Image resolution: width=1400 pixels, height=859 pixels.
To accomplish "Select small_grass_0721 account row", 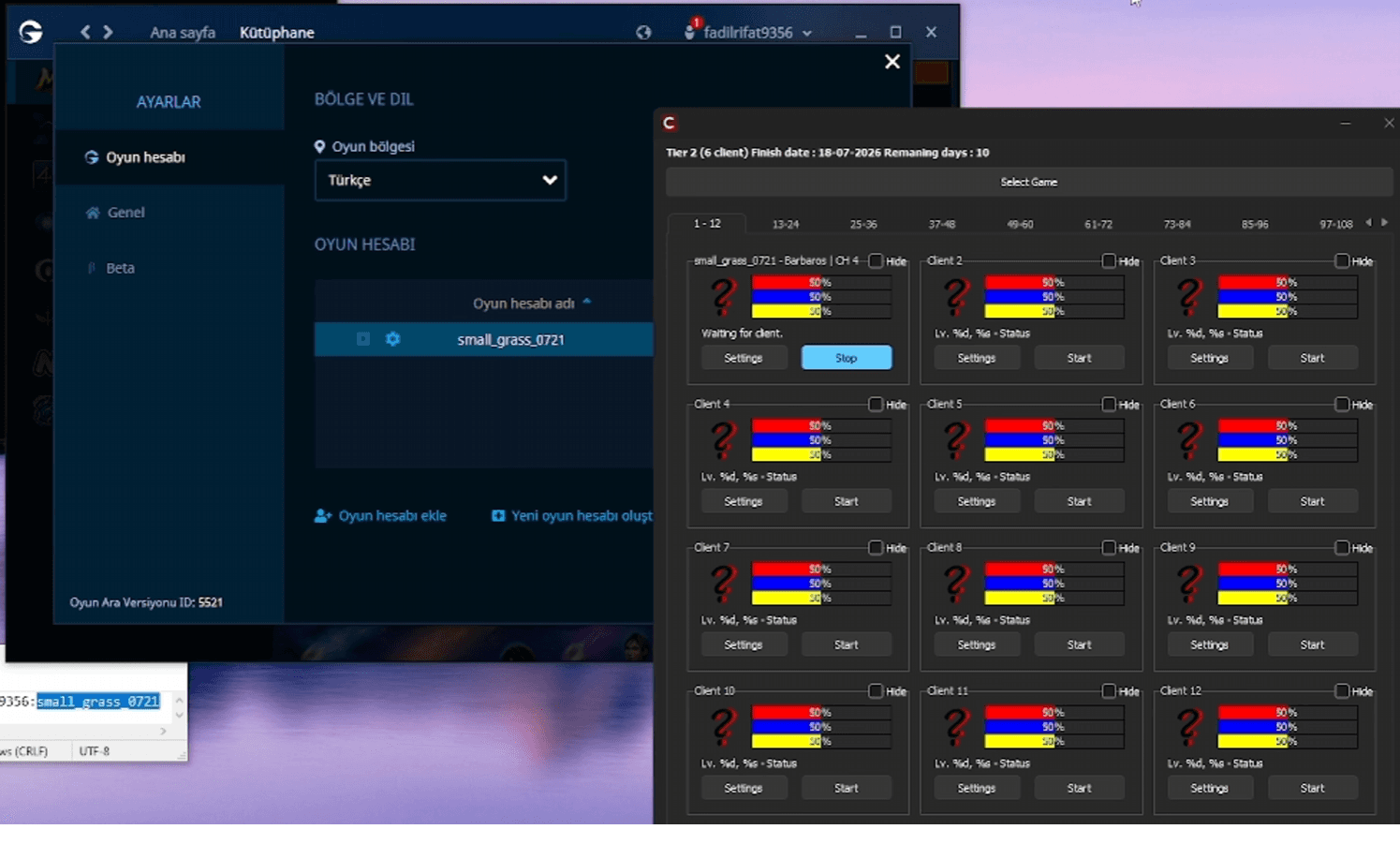I will [484, 339].
